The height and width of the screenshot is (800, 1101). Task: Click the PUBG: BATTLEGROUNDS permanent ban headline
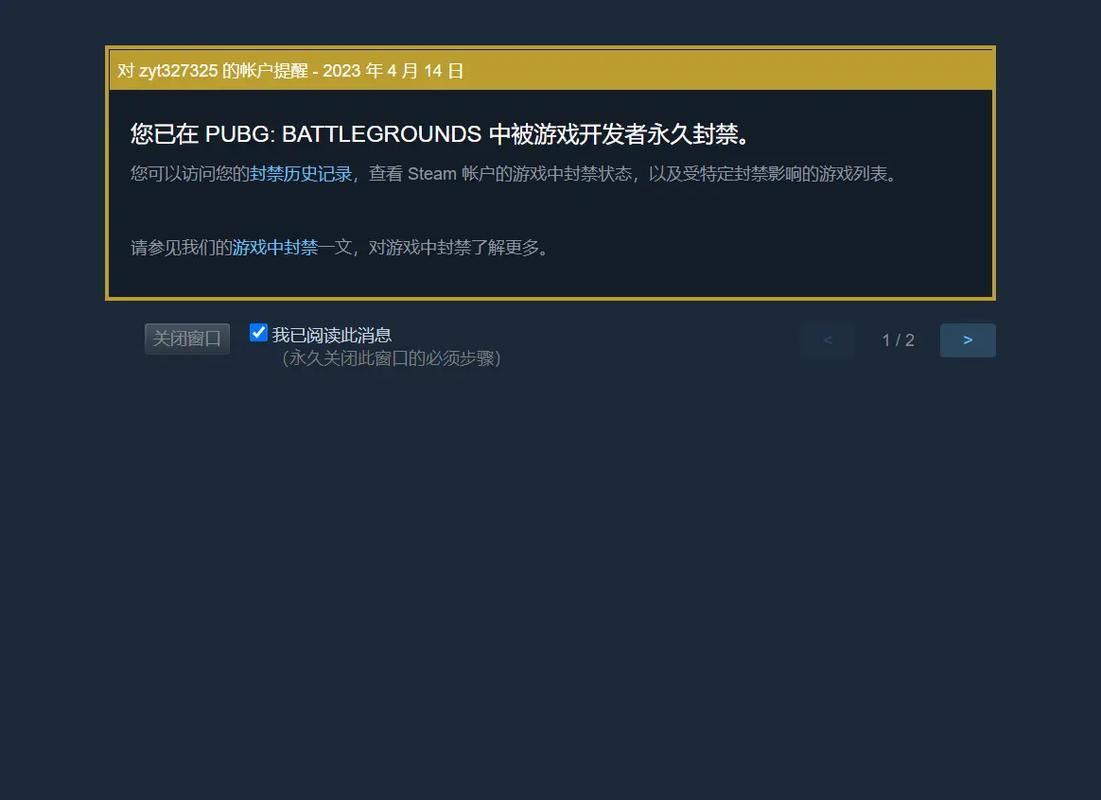tap(441, 133)
